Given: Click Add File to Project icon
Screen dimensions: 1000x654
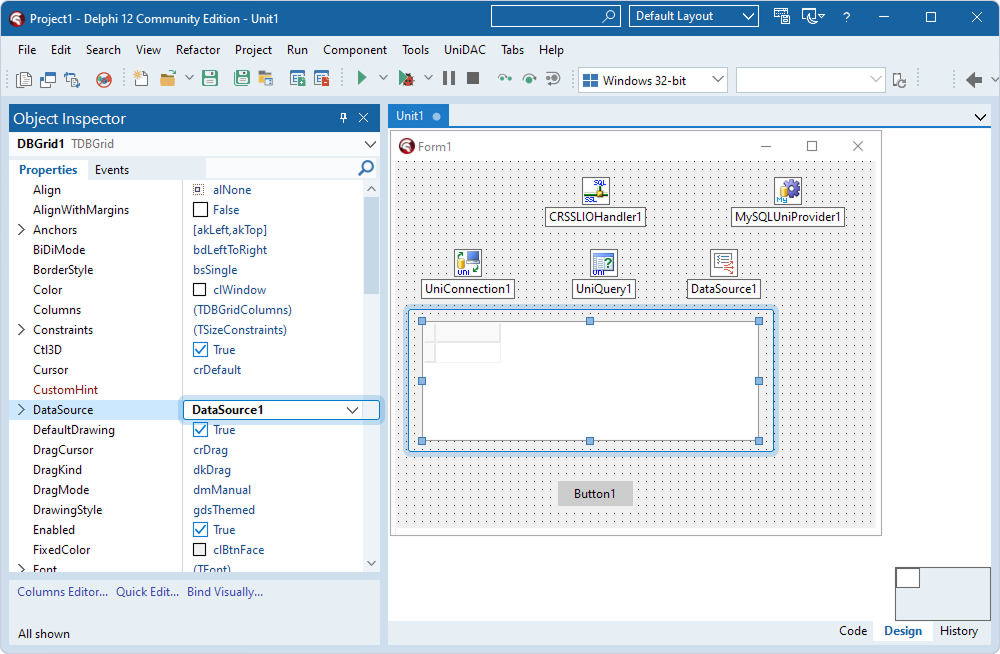Looking at the screenshot, I should coord(297,78).
